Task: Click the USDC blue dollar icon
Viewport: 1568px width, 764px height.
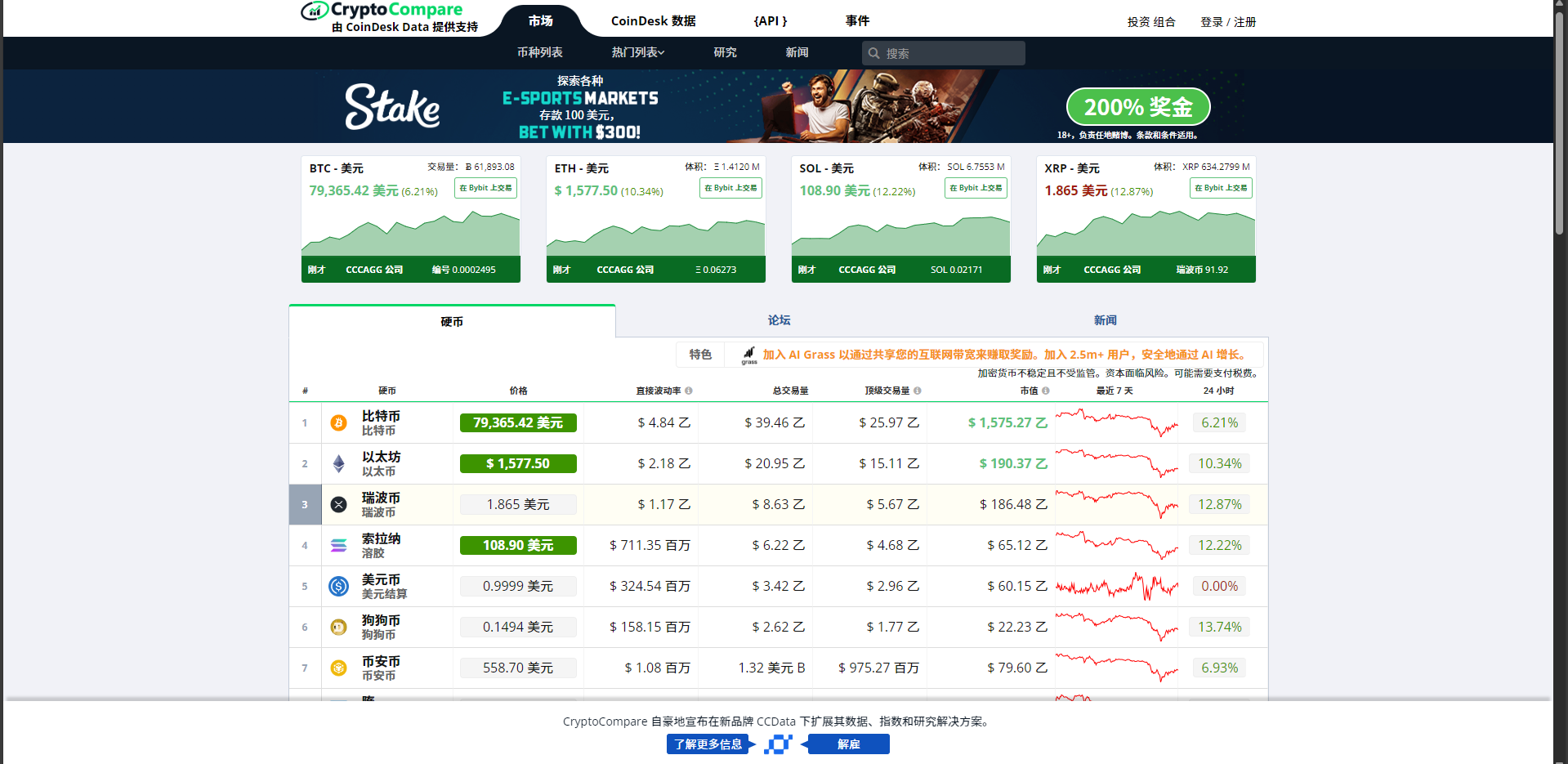Action: point(338,587)
